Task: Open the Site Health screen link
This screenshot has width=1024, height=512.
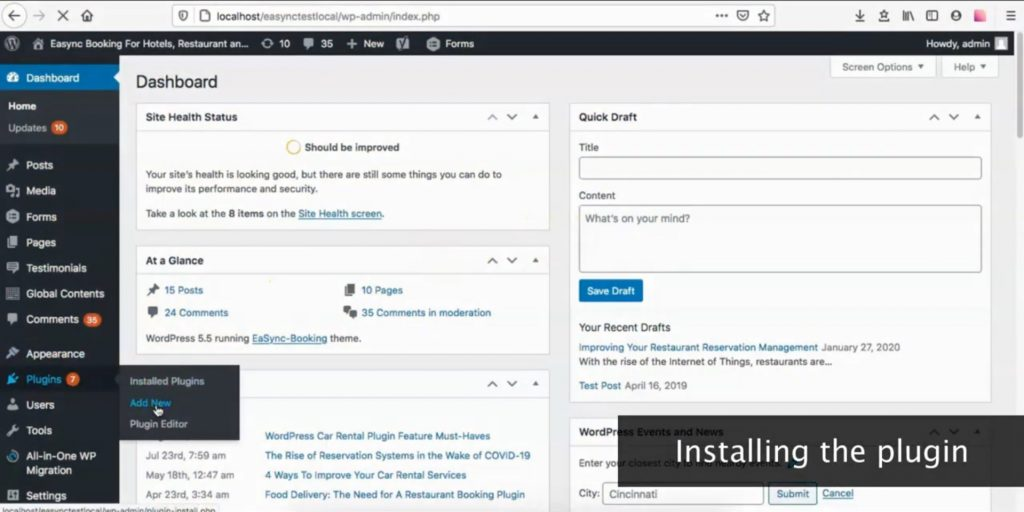Action: 340,214
